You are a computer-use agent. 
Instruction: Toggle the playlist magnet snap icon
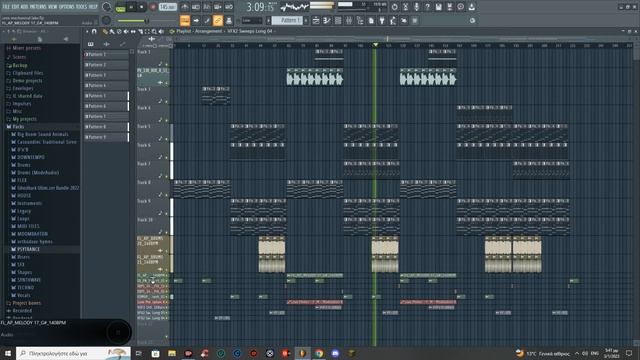click(94, 31)
